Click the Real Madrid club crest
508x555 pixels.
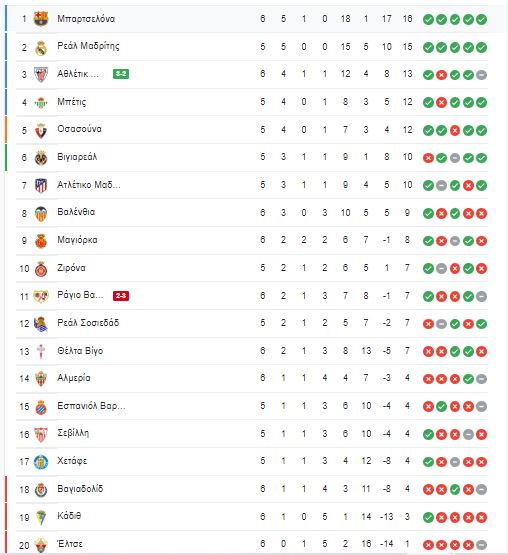click(41, 47)
